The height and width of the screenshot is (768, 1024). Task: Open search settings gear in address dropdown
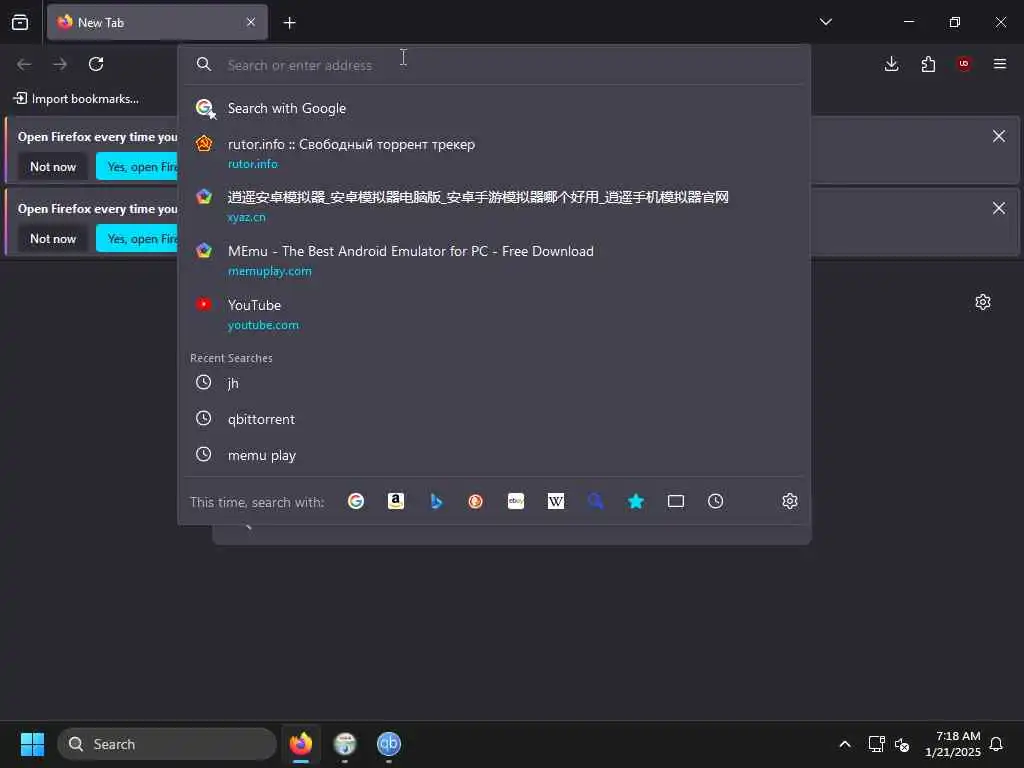coord(790,501)
